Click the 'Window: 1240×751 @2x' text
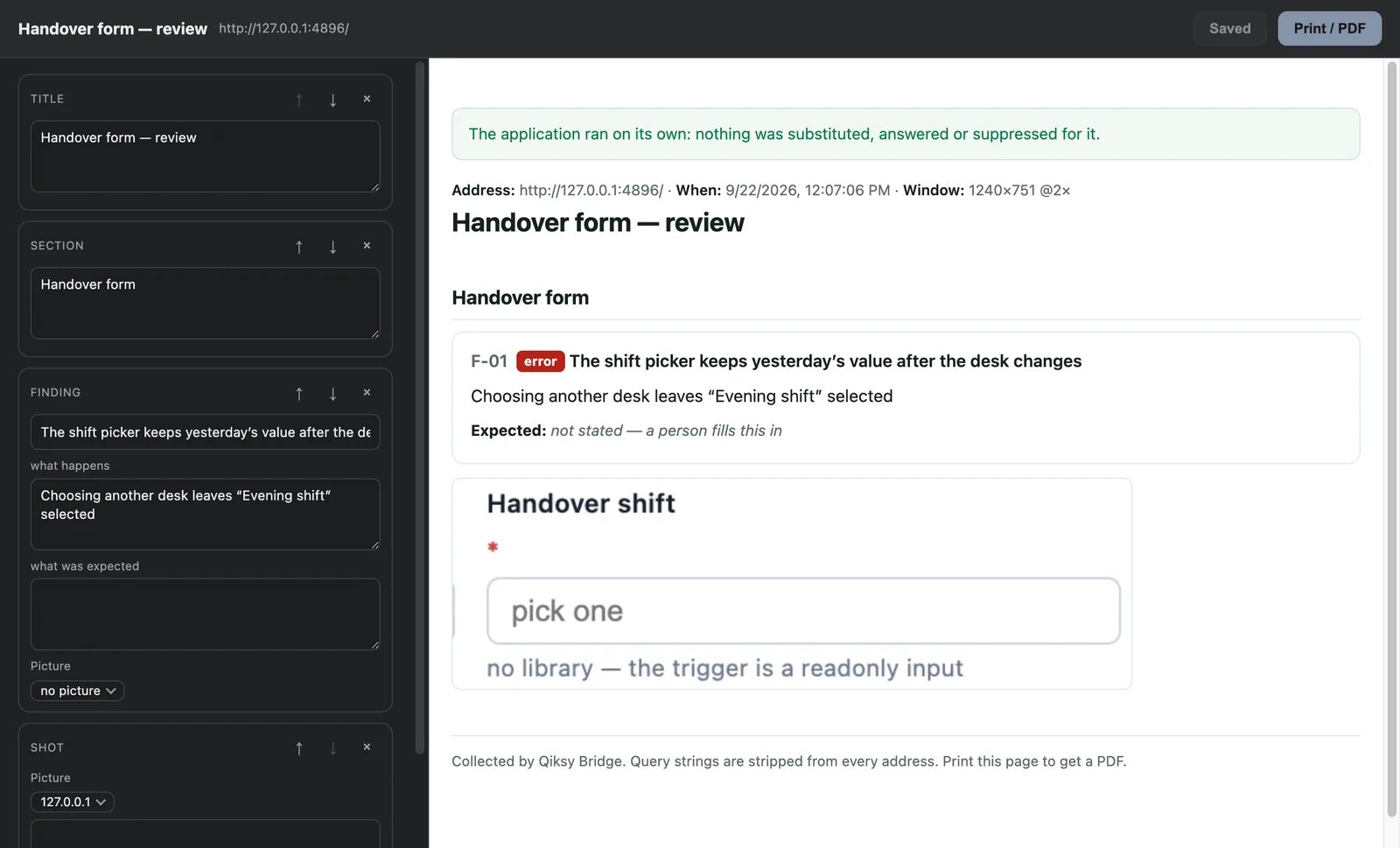This screenshot has height=848, width=1400. (x=986, y=190)
